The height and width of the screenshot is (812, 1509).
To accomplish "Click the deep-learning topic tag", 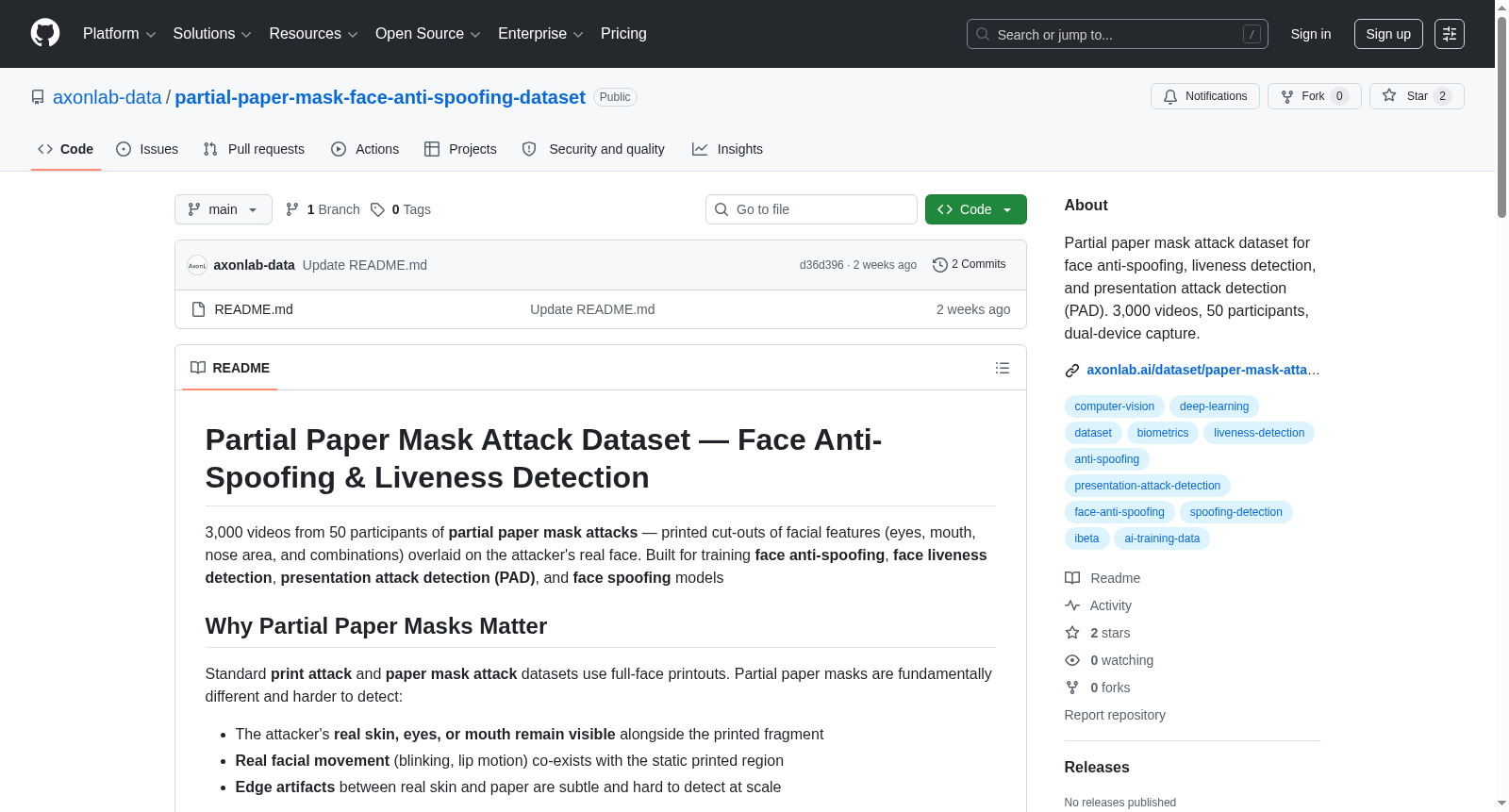I will [x=1214, y=406].
